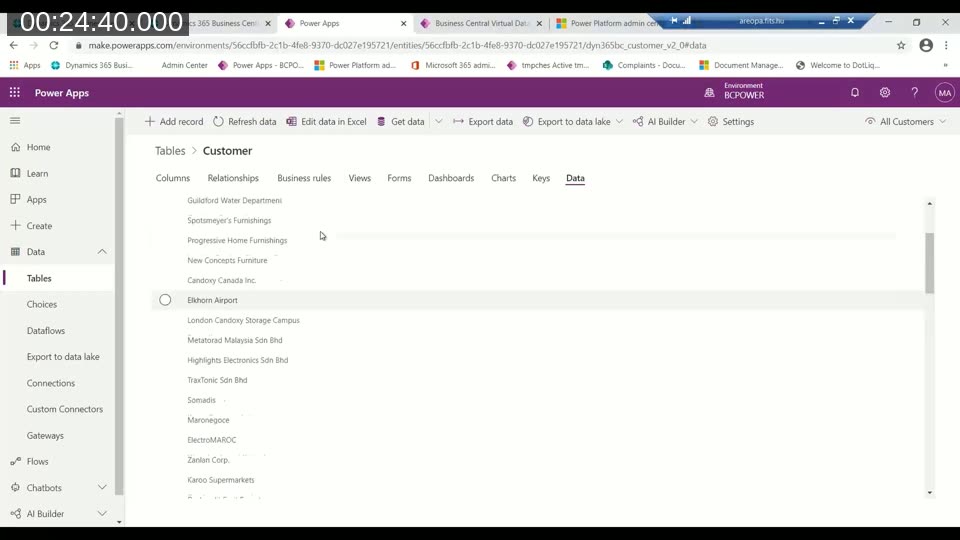Go to Tables breadcrumb link
Viewport: 960px width, 540px height.
(170, 151)
